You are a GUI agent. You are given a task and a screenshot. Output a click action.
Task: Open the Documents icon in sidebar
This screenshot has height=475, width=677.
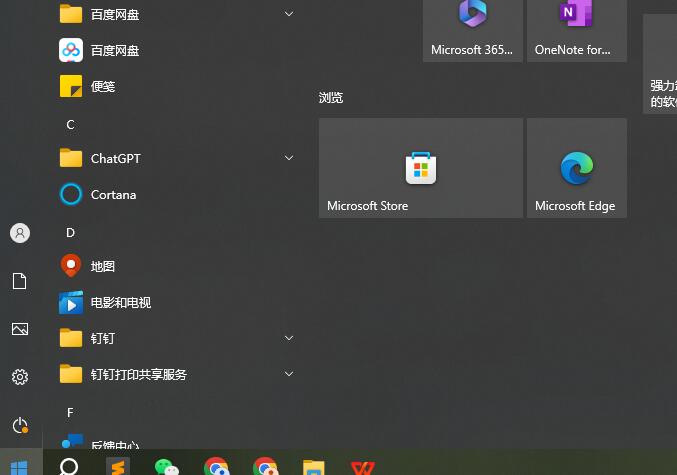(20, 281)
